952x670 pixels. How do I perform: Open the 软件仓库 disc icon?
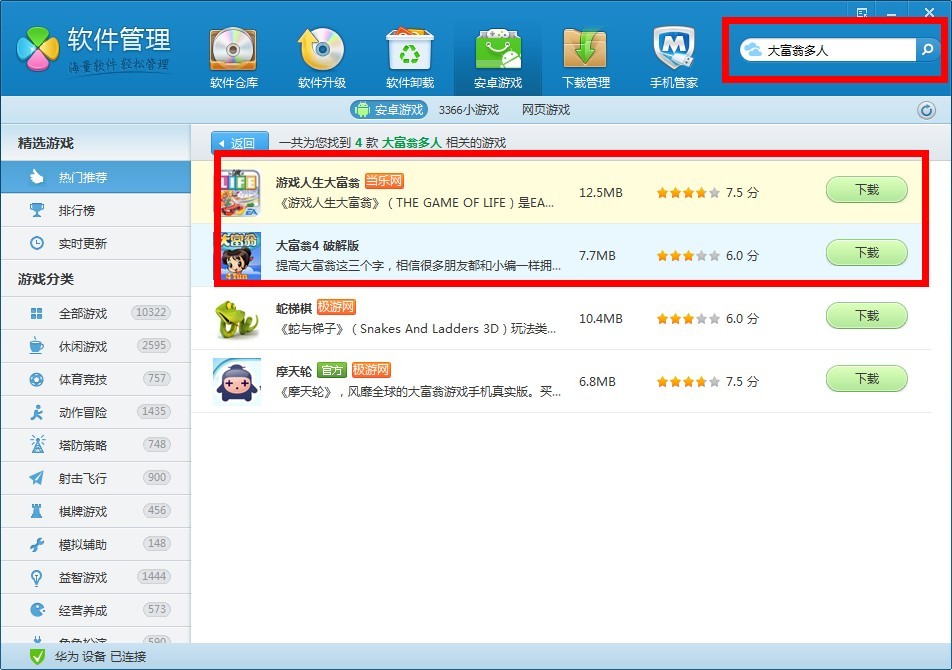click(x=234, y=50)
